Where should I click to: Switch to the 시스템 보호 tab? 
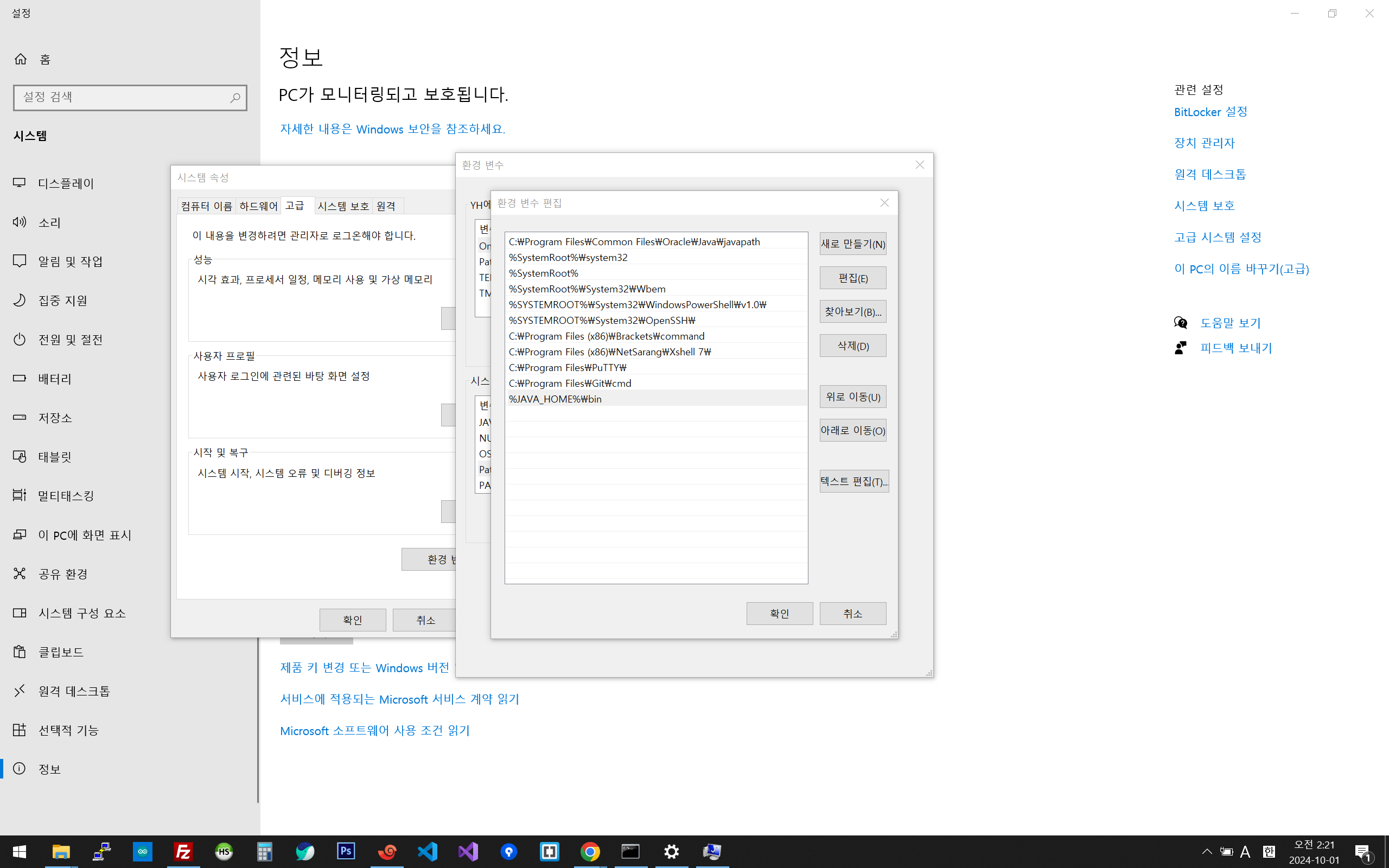(x=343, y=206)
